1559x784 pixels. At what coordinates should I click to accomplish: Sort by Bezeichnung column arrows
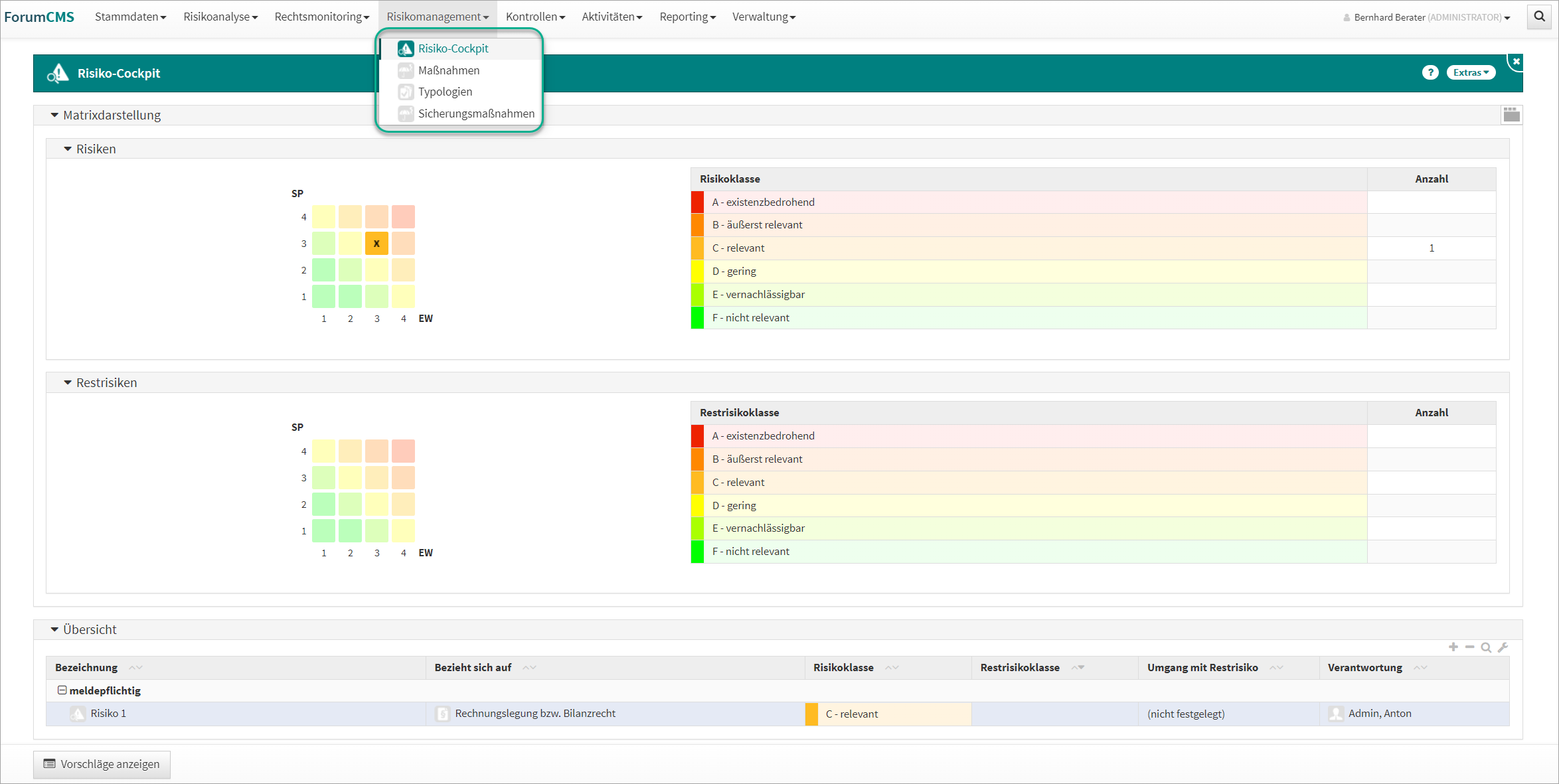(x=135, y=668)
